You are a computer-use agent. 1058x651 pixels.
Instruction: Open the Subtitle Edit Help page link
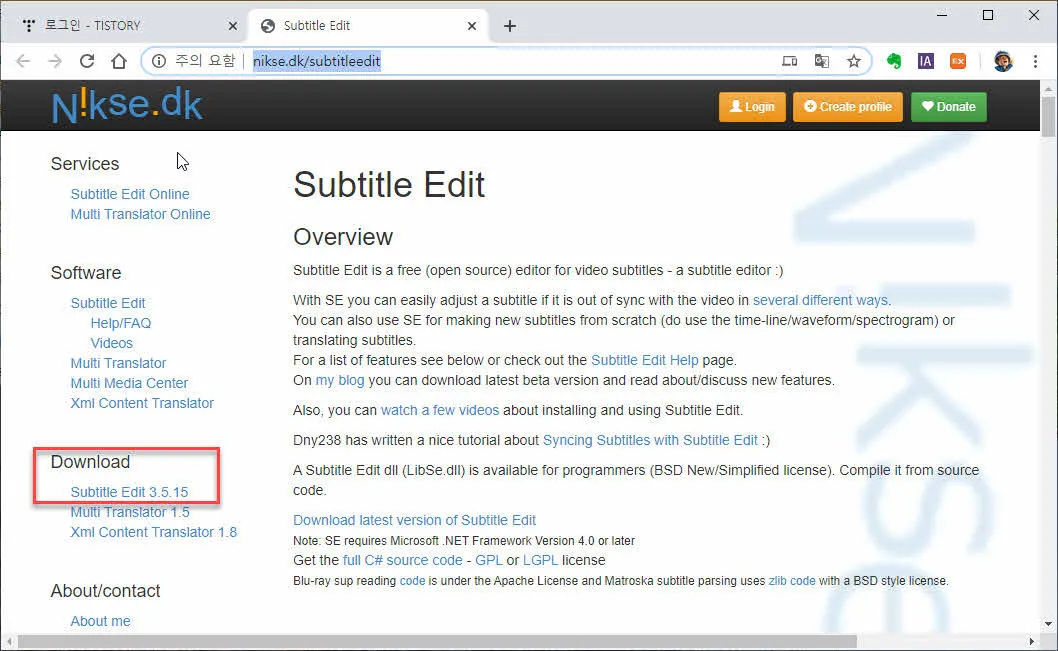[644, 360]
